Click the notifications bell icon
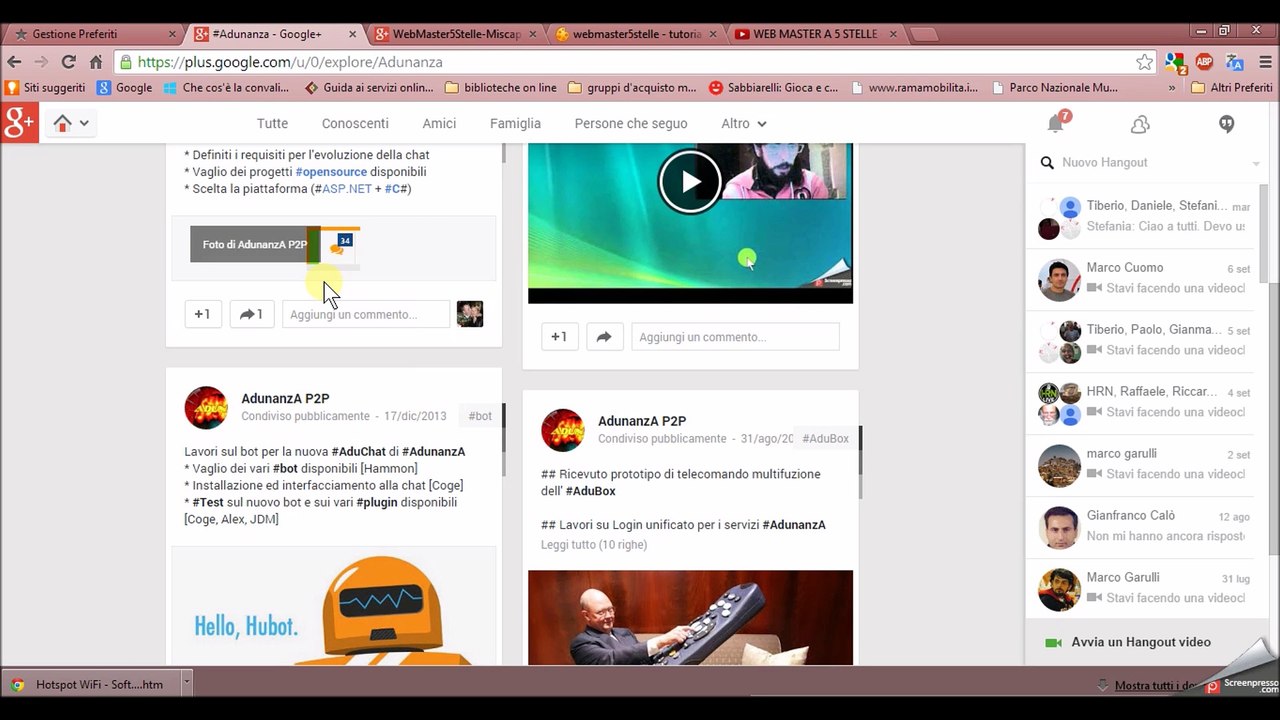 [x=1056, y=123]
